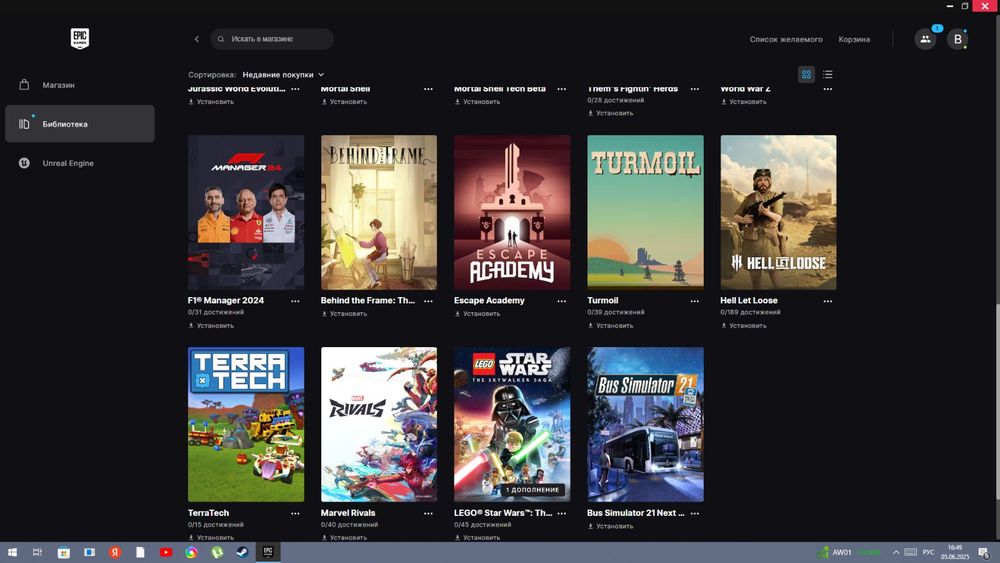Open options menu for Turmoil
The image size is (1000, 563).
(x=695, y=301)
